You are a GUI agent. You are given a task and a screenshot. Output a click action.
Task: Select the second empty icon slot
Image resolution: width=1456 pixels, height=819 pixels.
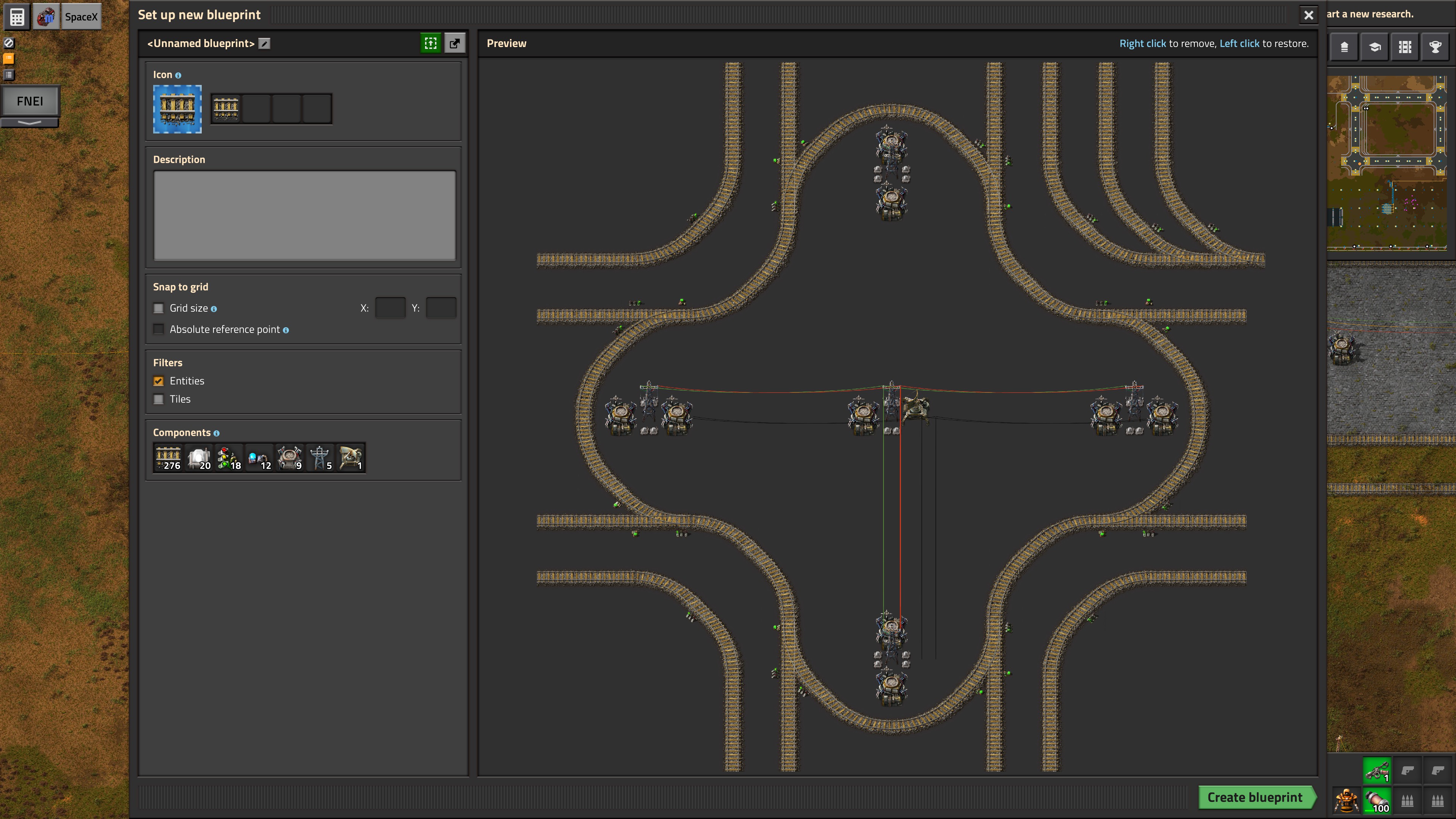pos(256,108)
